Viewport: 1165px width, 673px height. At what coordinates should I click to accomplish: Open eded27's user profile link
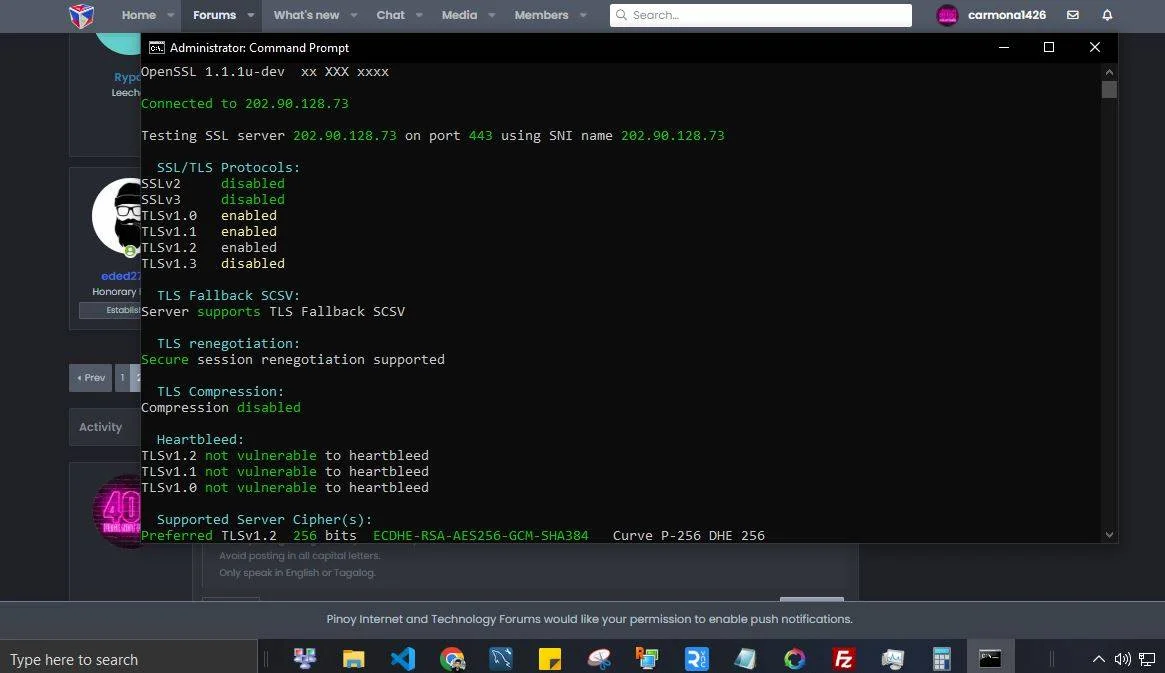pyautogui.click(x=121, y=276)
